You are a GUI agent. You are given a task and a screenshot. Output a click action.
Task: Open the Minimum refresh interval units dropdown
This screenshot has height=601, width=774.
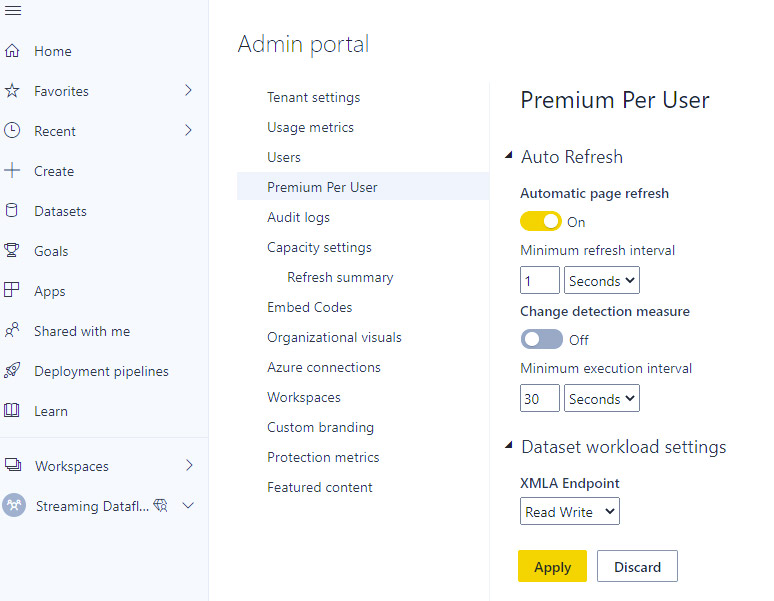click(x=602, y=280)
